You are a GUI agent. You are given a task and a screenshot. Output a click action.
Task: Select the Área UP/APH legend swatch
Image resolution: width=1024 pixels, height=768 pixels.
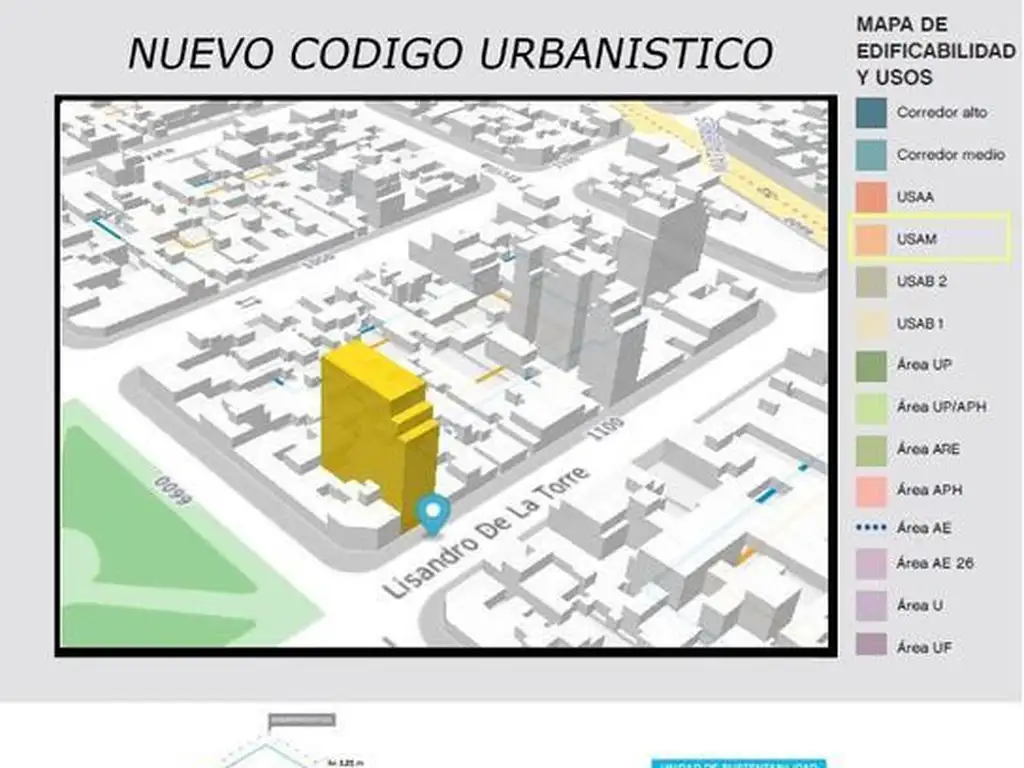[870, 408]
